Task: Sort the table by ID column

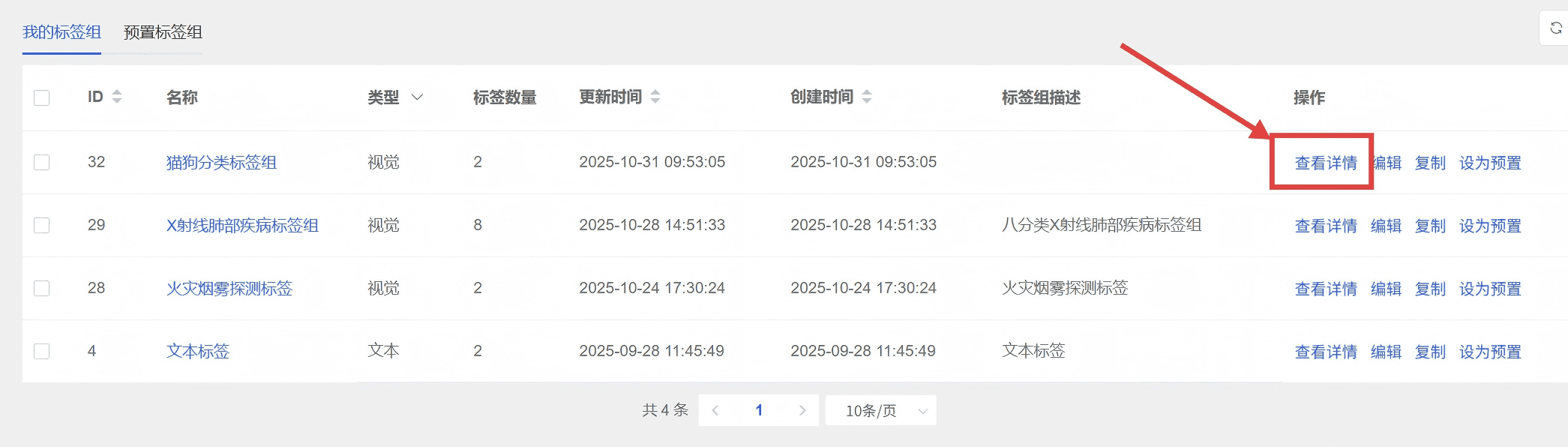Action: pos(116,97)
